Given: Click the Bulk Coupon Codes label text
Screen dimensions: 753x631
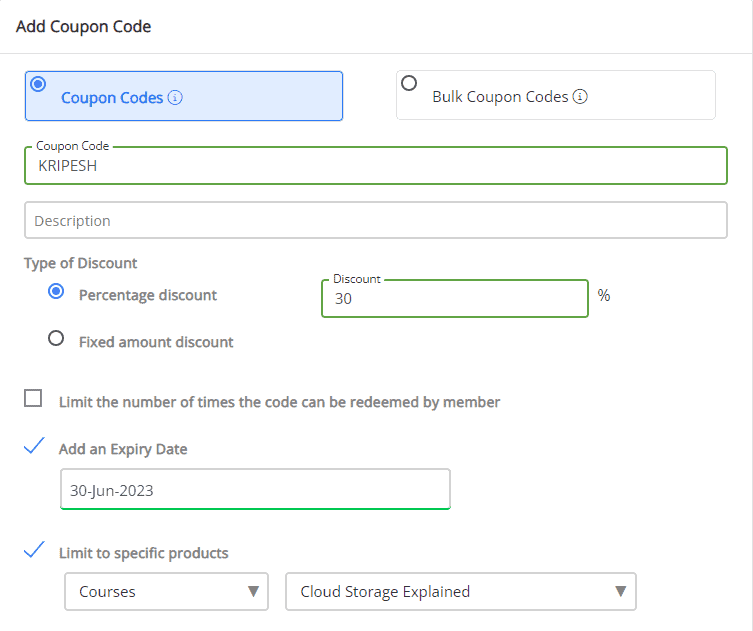Looking at the screenshot, I should coord(500,97).
